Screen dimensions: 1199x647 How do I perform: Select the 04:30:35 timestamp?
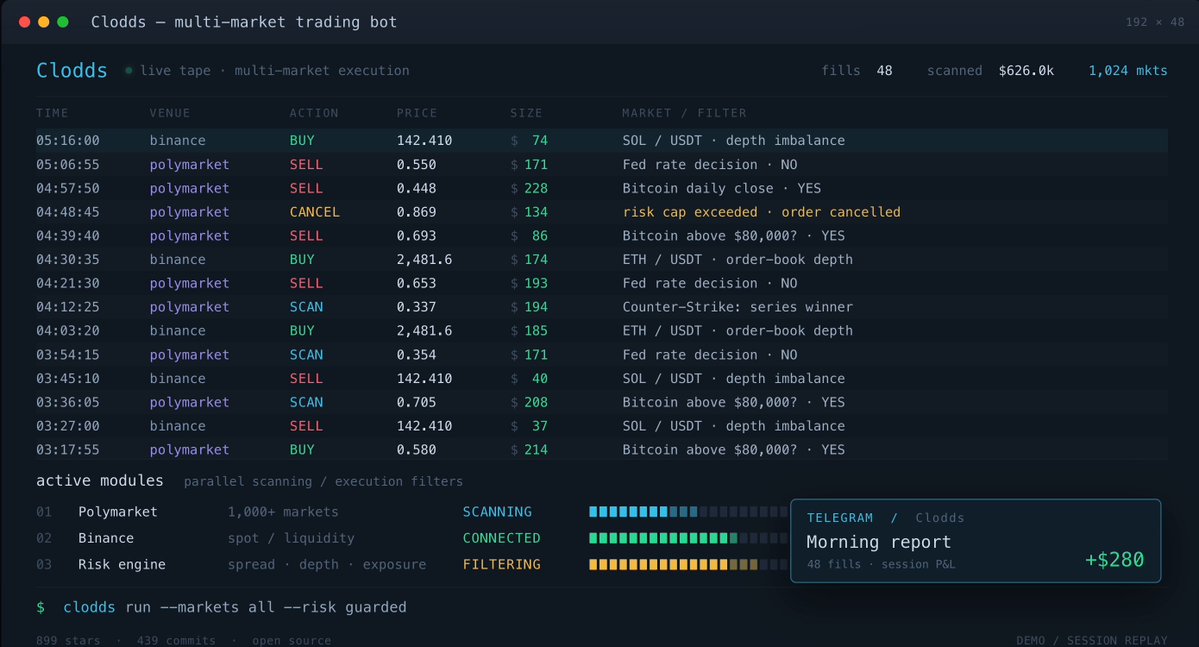(x=67, y=259)
